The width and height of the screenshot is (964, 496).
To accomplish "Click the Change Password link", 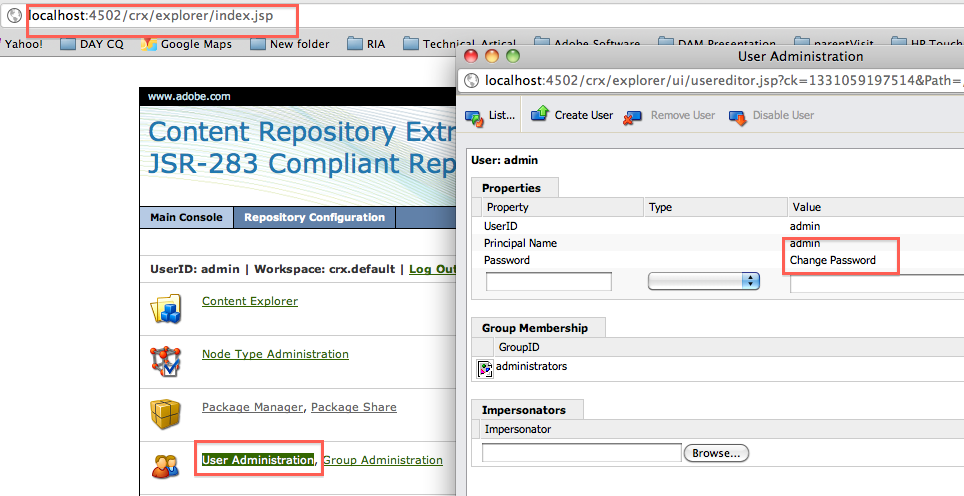I will [832, 260].
